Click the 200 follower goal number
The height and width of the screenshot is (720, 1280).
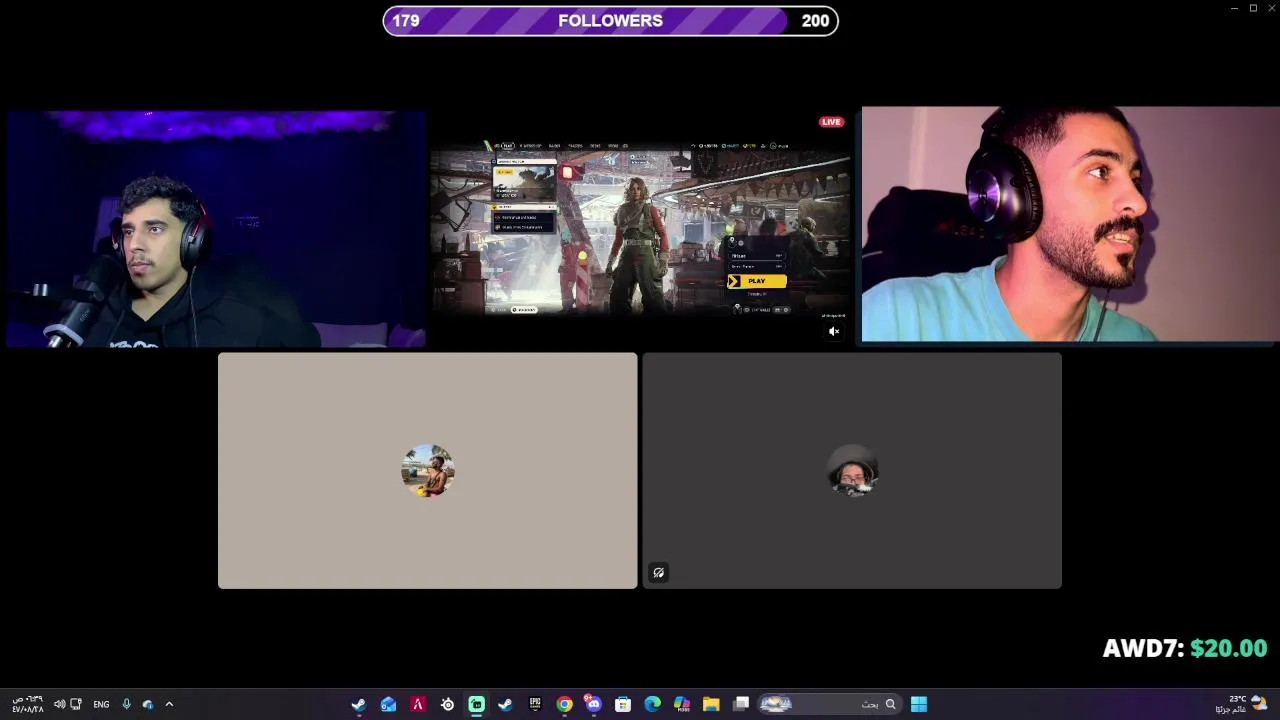815,21
